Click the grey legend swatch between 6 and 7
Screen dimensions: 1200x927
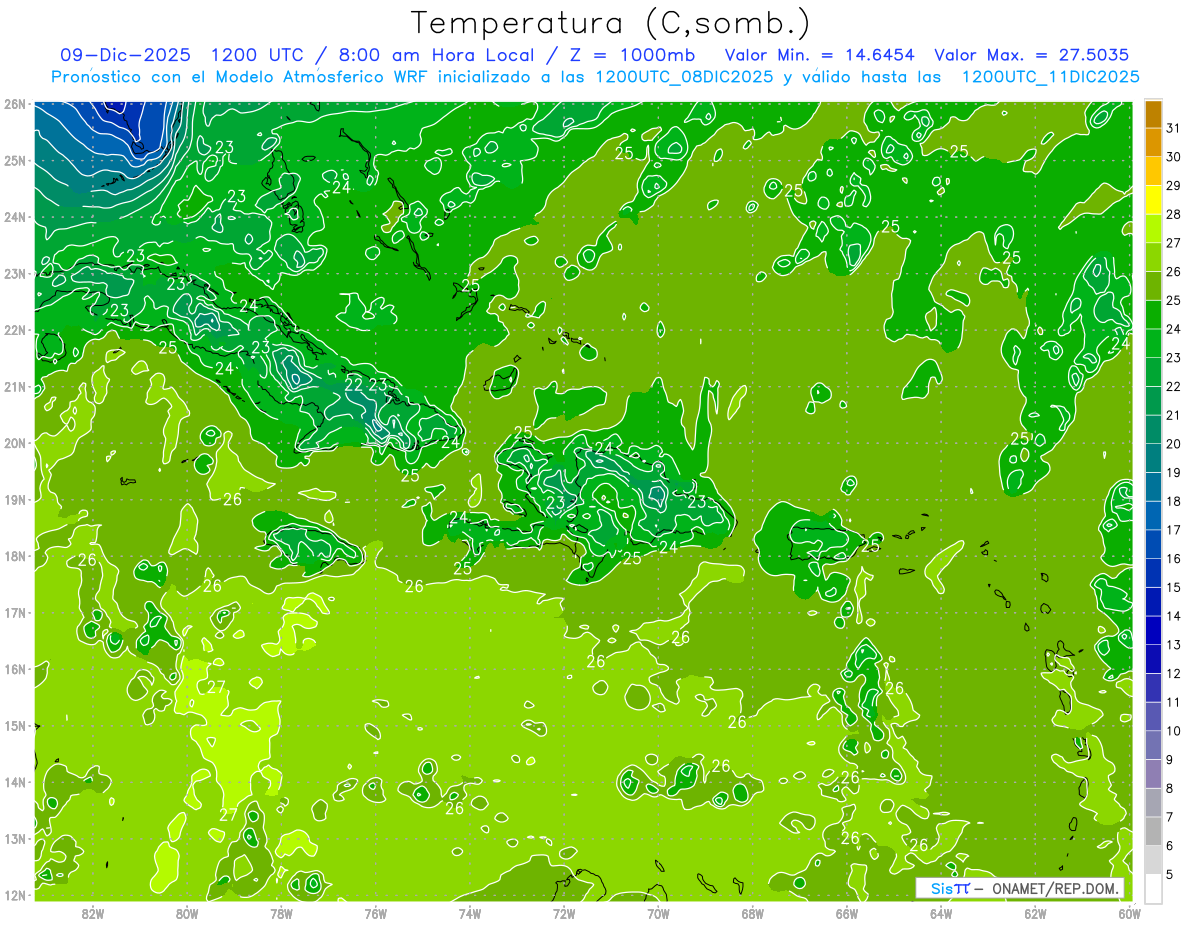point(1154,831)
